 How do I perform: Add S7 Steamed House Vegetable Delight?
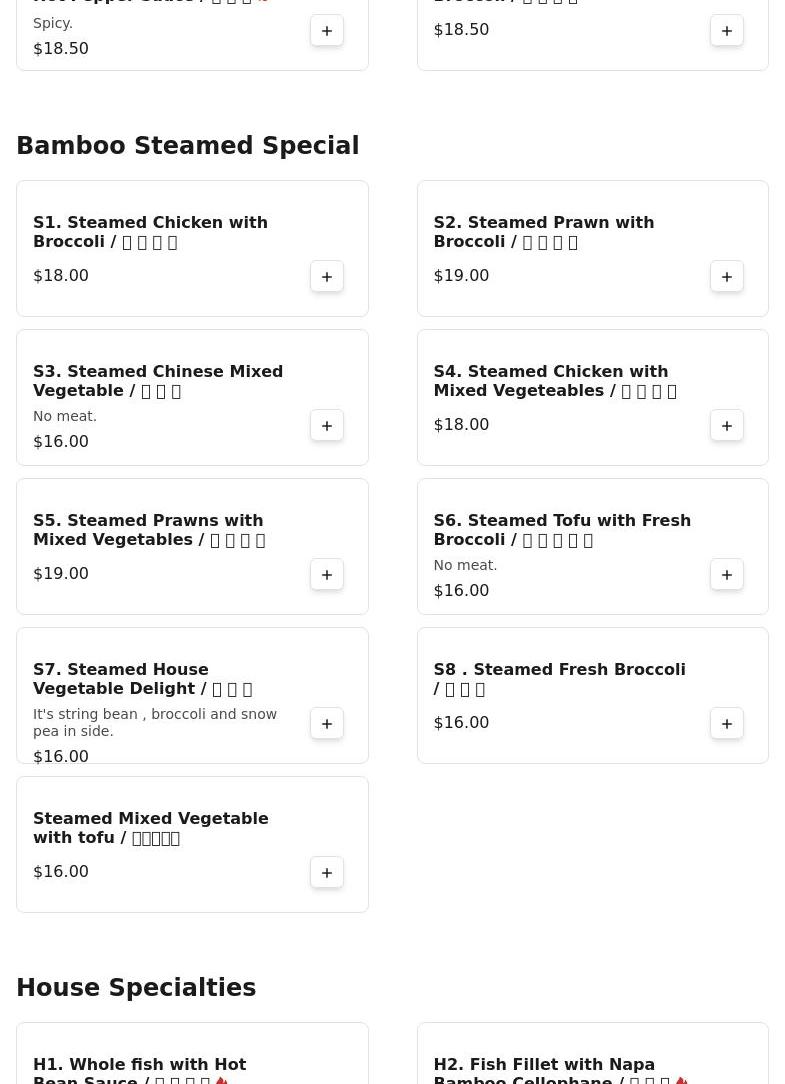point(326,724)
